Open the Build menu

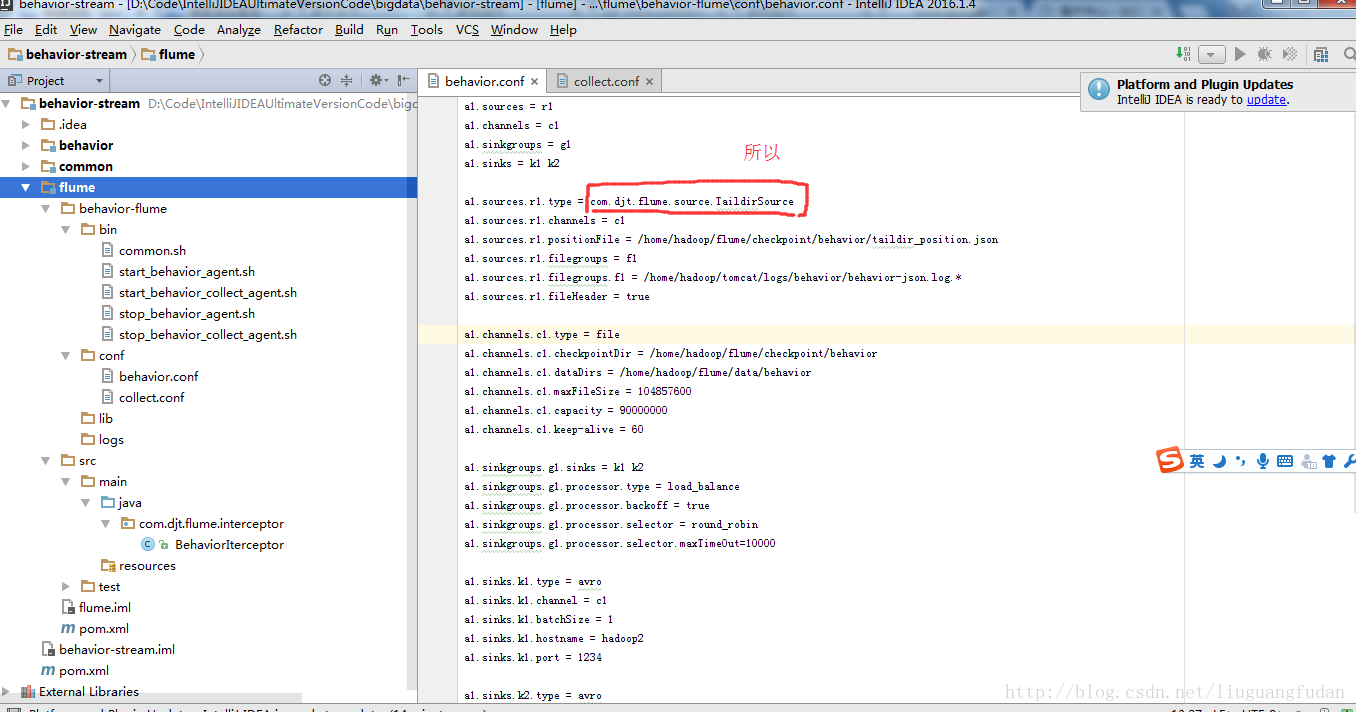click(x=349, y=29)
